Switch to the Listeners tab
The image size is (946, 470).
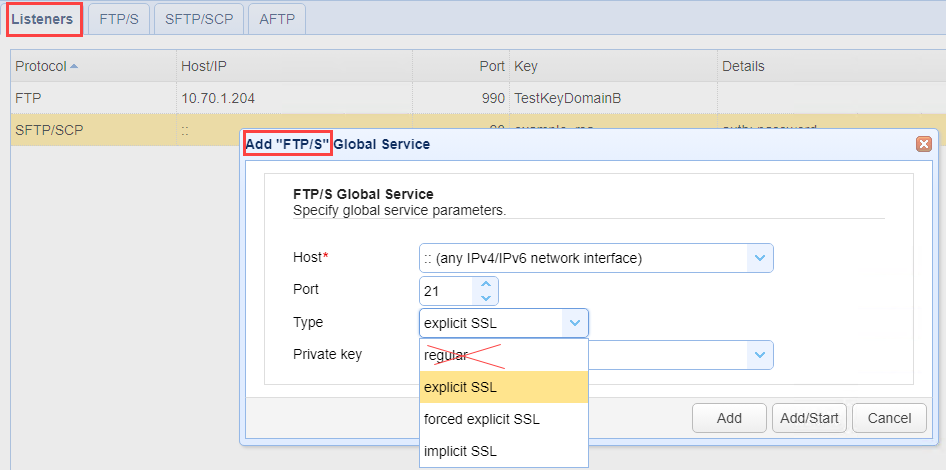coord(42,19)
